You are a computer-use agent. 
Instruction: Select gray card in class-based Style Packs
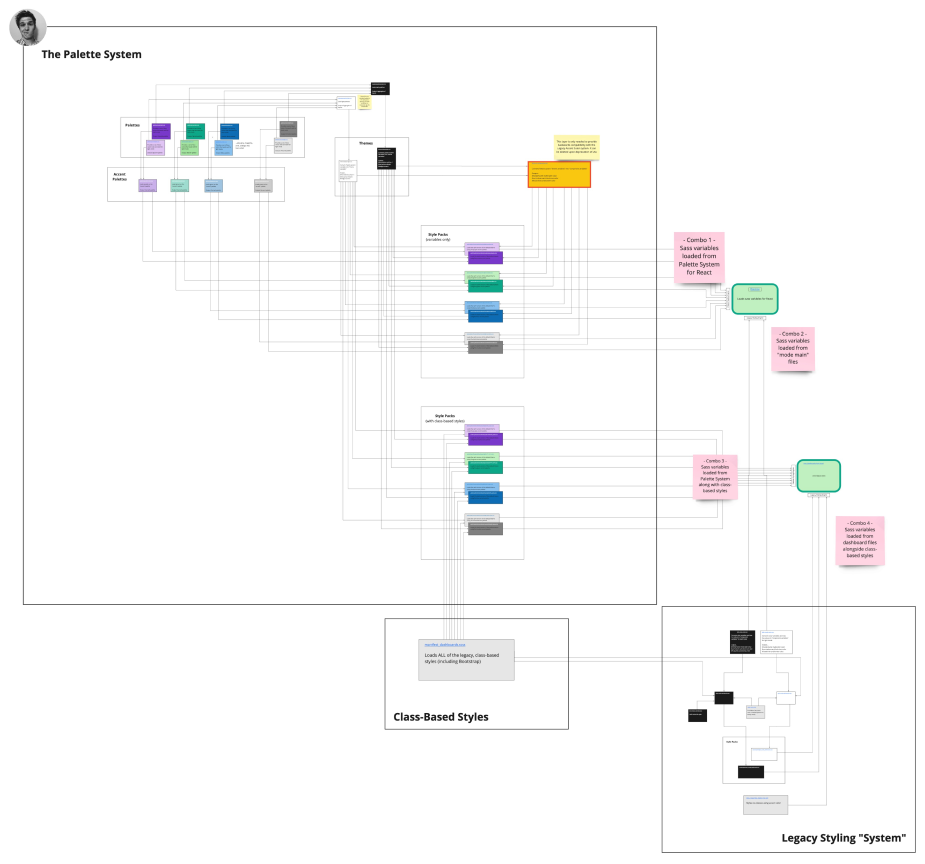tap(485, 528)
